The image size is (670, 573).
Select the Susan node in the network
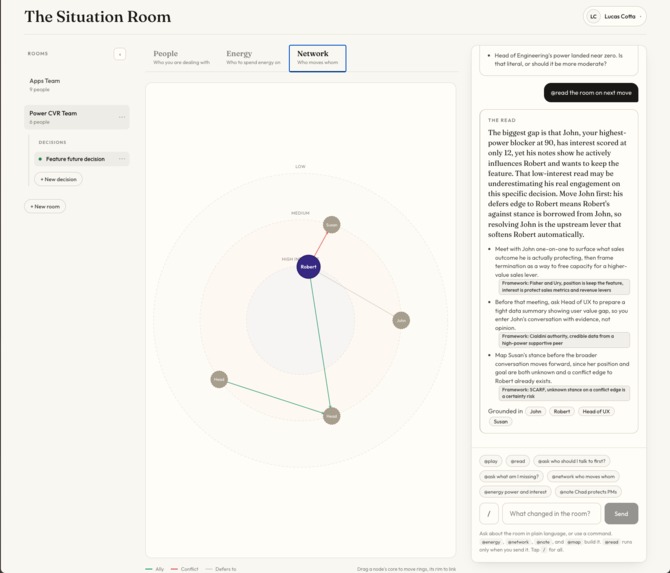point(332,225)
